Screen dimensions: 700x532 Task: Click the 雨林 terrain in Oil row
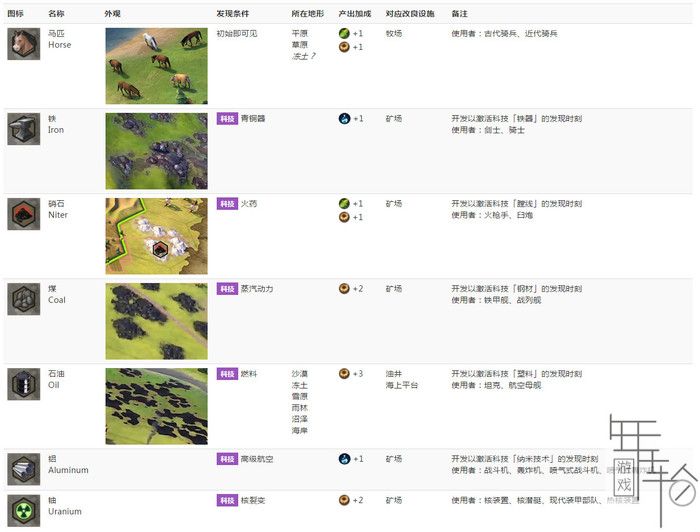click(x=300, y=408)
